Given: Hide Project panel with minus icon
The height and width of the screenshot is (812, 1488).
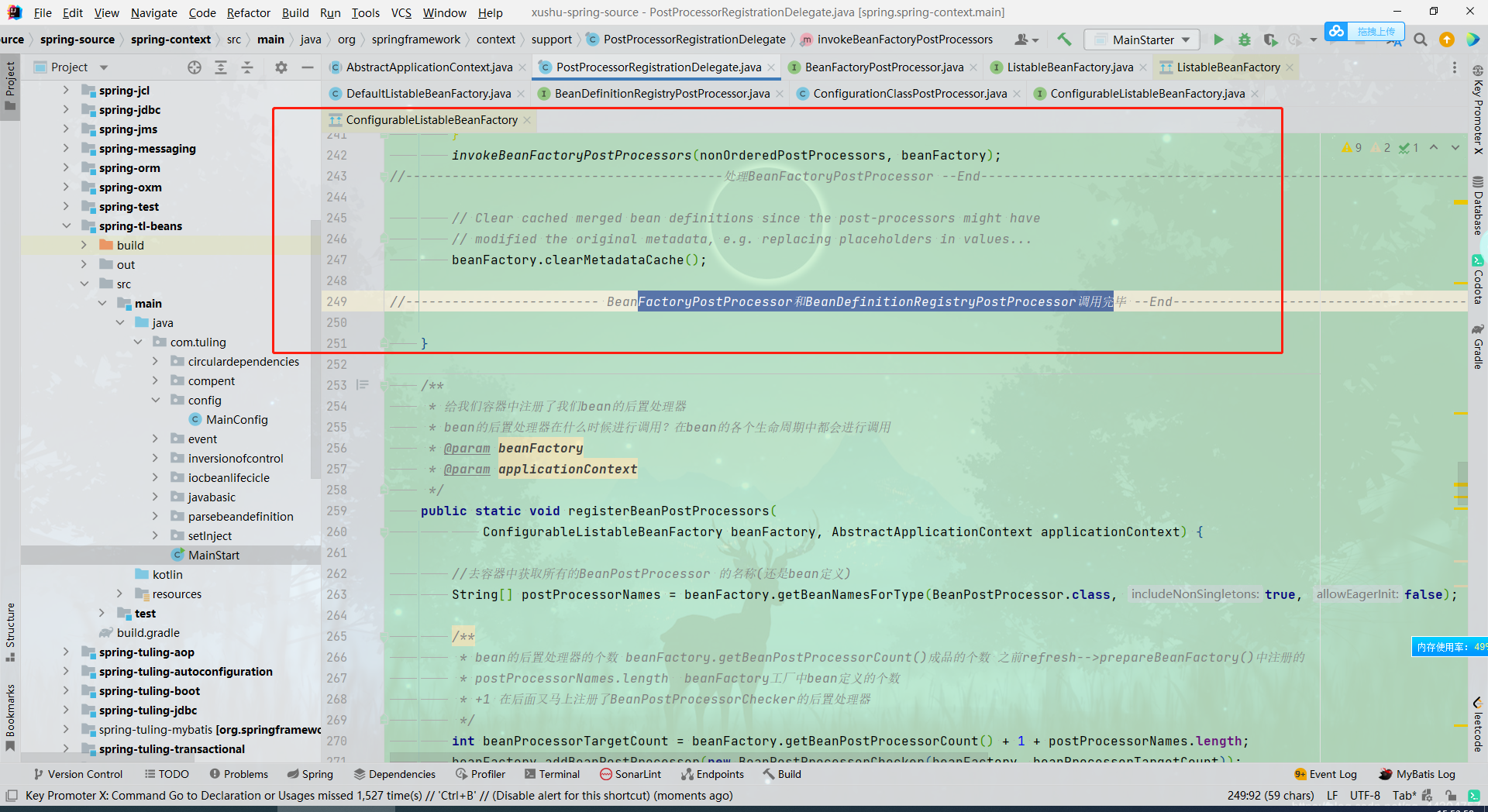Looking at the screenshot, I should (307, 67).
